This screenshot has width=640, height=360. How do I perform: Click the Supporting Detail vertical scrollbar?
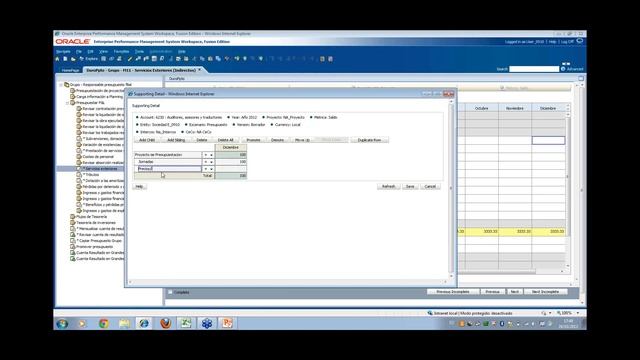(x=451, y=188)
